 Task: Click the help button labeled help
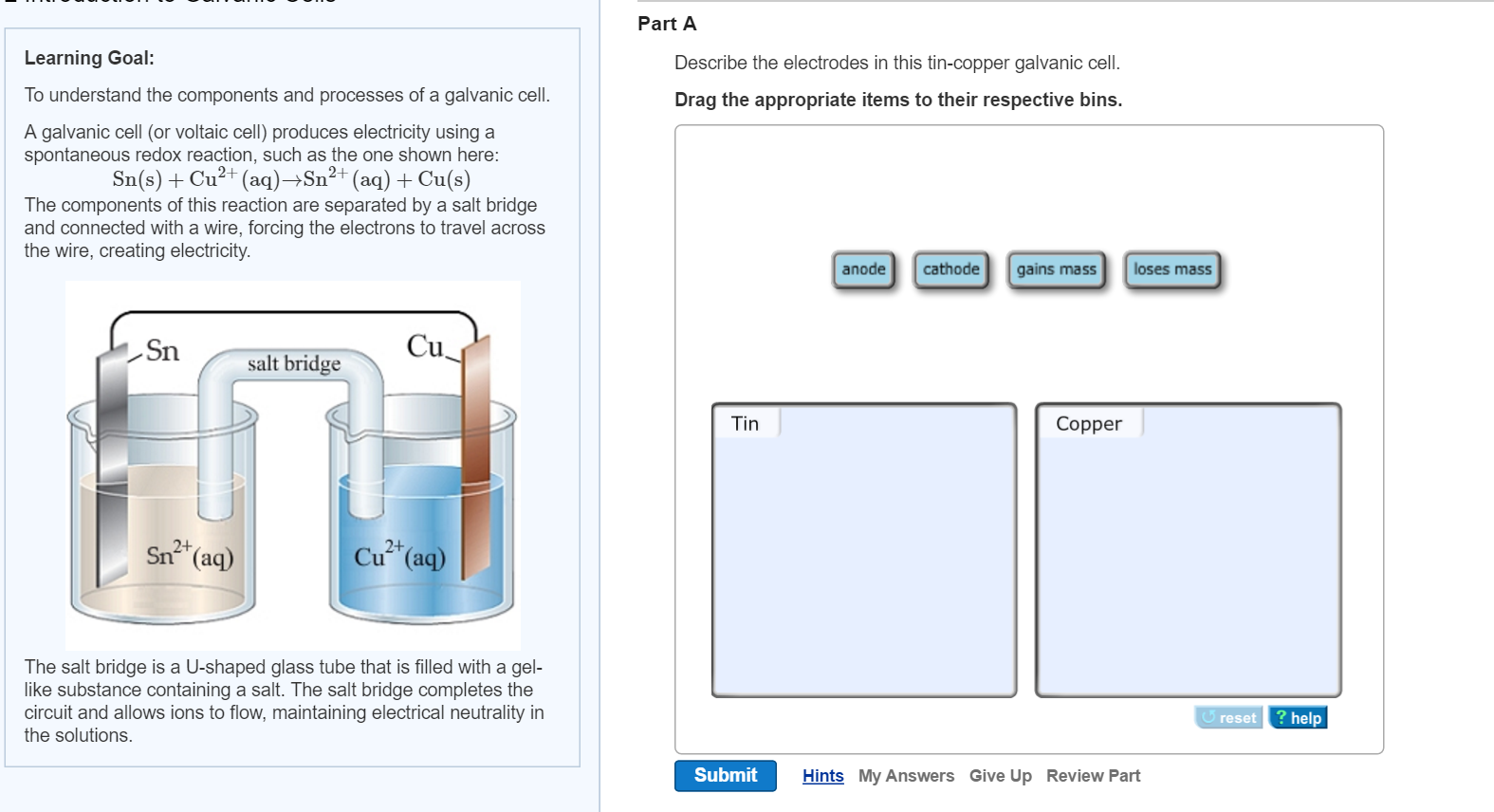point(1298,718)
